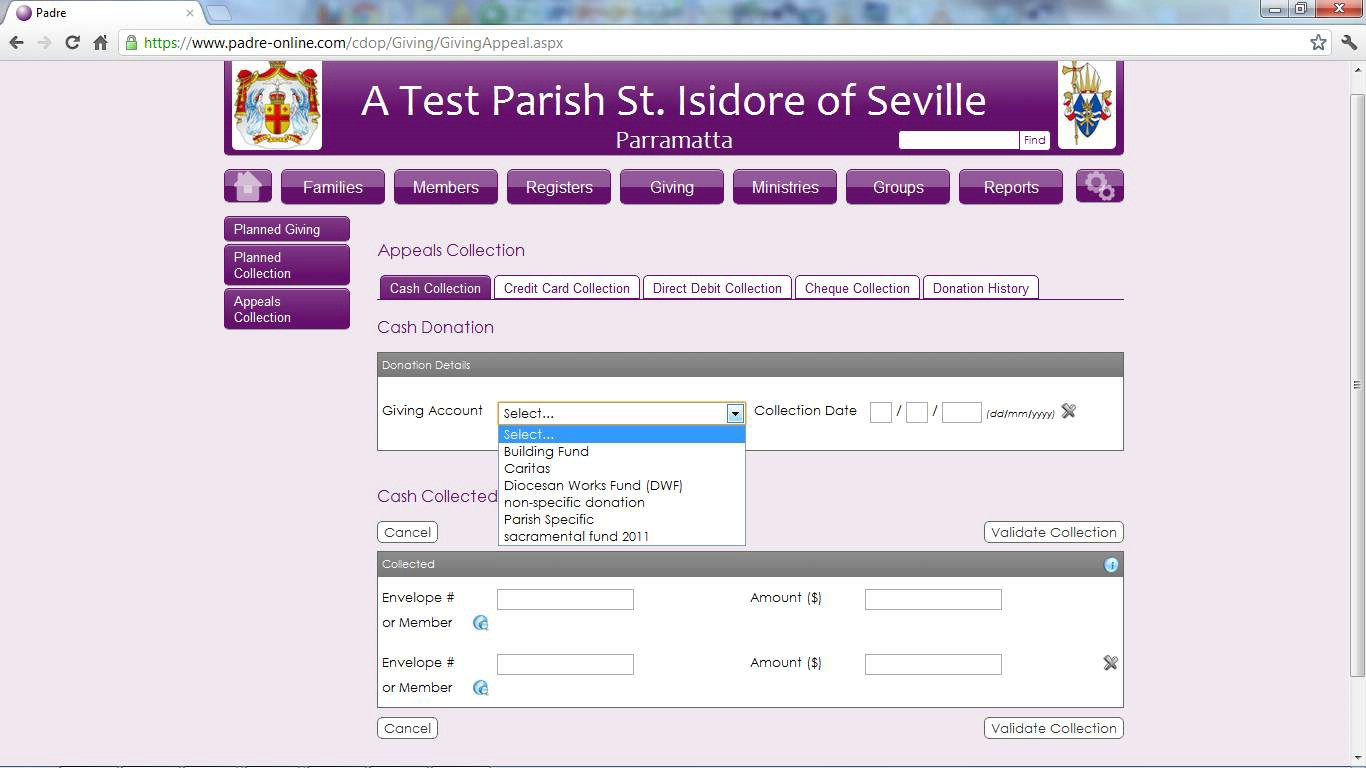Choose non-specific donation option
This screenshot has width=1366, height=768.
[621, 502]
